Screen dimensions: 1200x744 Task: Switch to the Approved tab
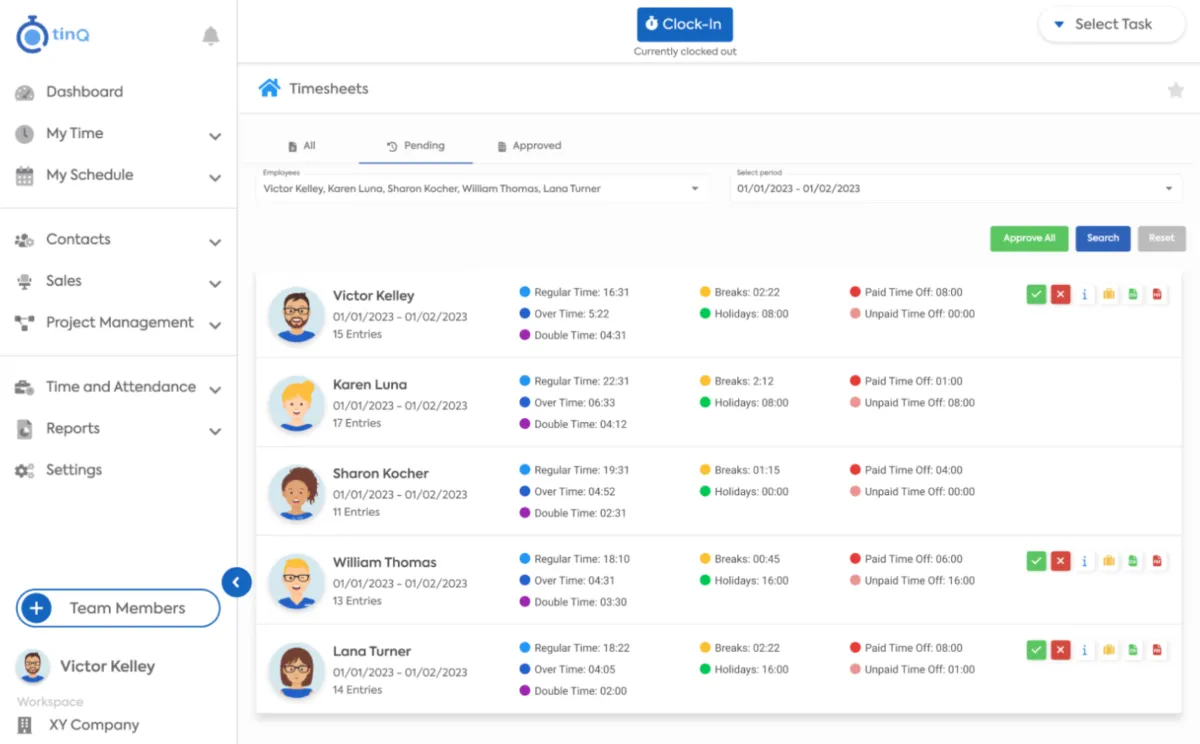click(529, 146)
